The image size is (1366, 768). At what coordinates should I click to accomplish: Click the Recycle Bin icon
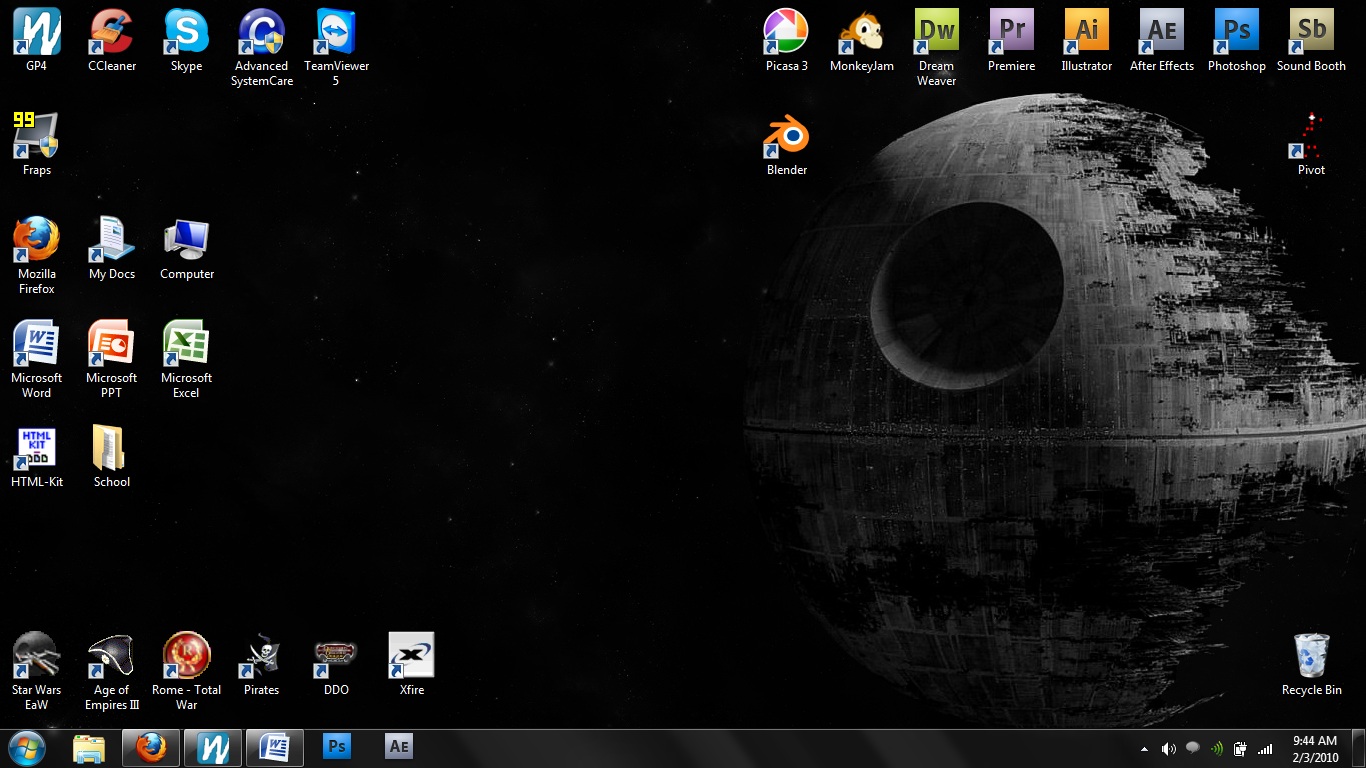click(x=1312, y=665)
